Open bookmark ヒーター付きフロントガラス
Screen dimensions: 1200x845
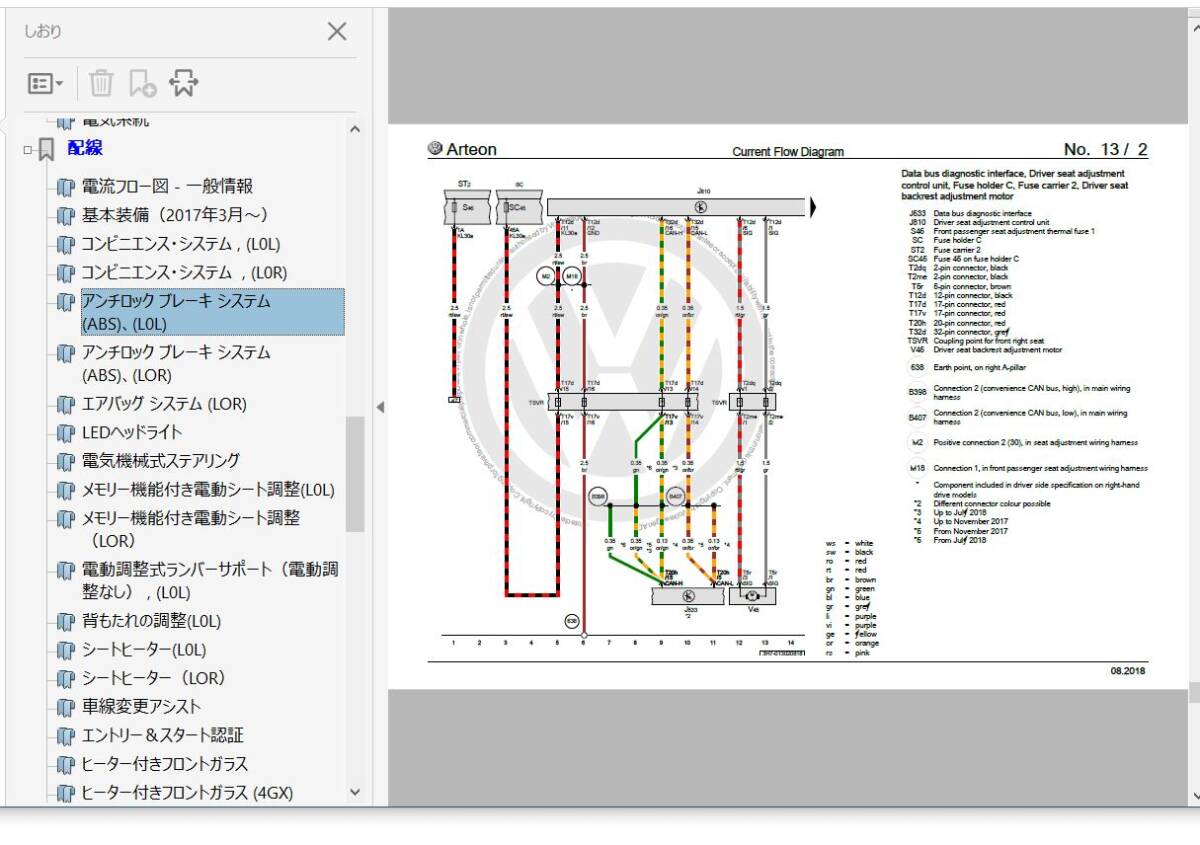pos(165,764)
